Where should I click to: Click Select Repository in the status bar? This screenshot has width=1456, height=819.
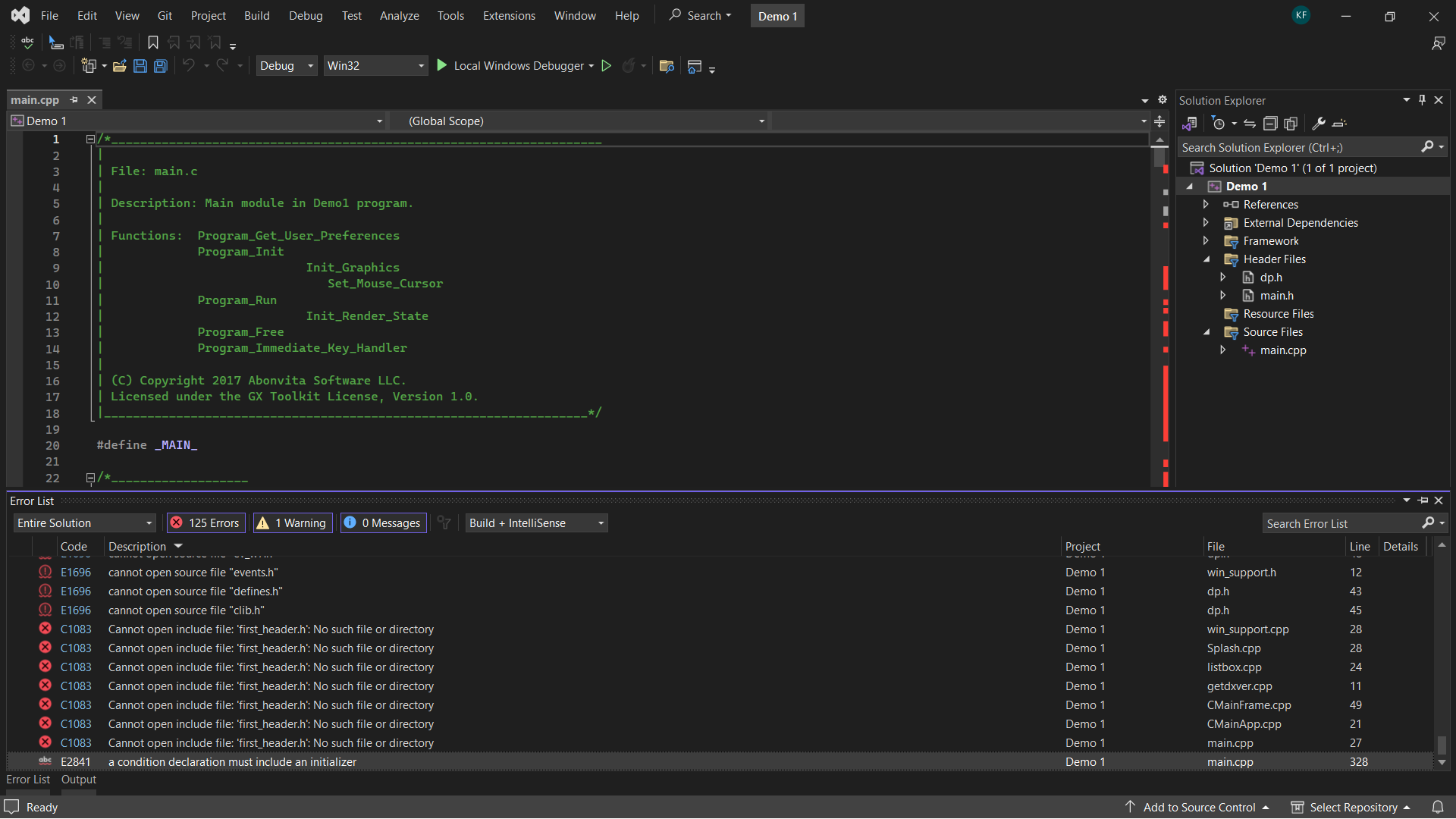pos(1354,807)
